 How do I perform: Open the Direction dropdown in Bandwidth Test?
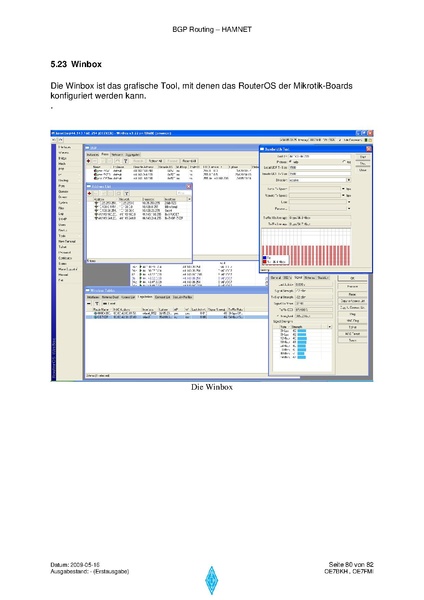coord(349,180)
